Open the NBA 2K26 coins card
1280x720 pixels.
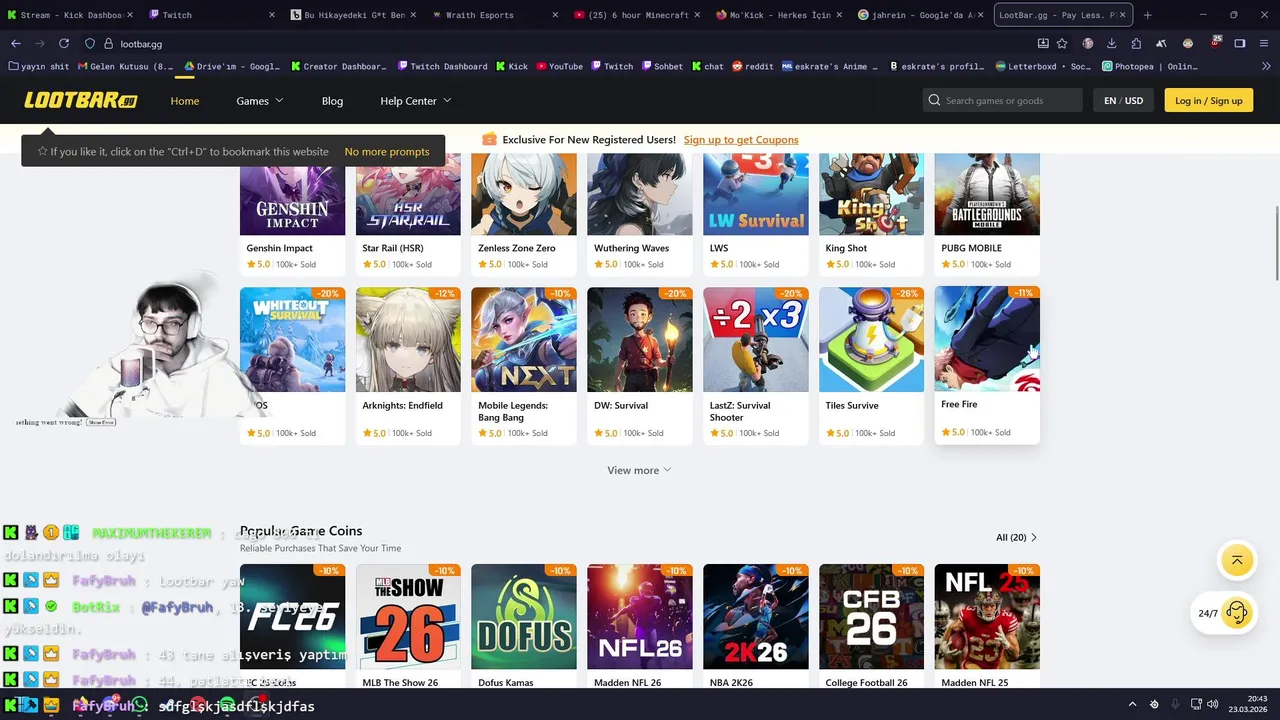[x=755, y=626]
